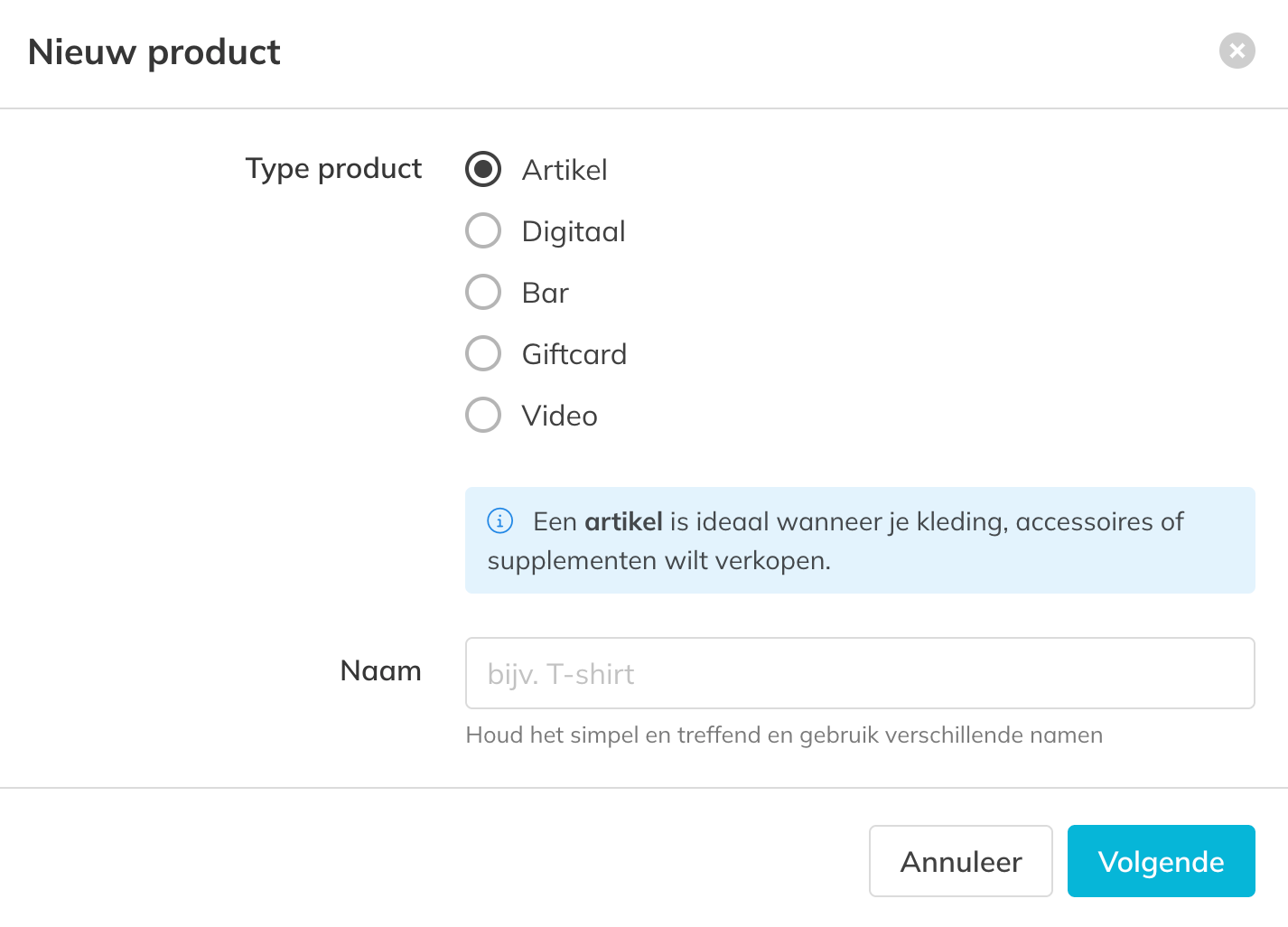
Task: Select the Giftcard radio button
Action: tap(483, 353)
